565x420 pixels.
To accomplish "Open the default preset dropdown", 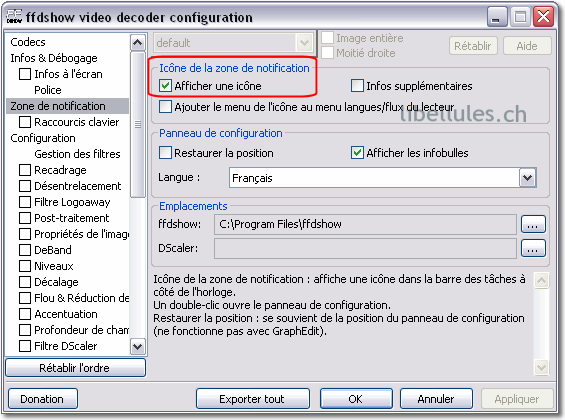I will [x=233, y=43].
